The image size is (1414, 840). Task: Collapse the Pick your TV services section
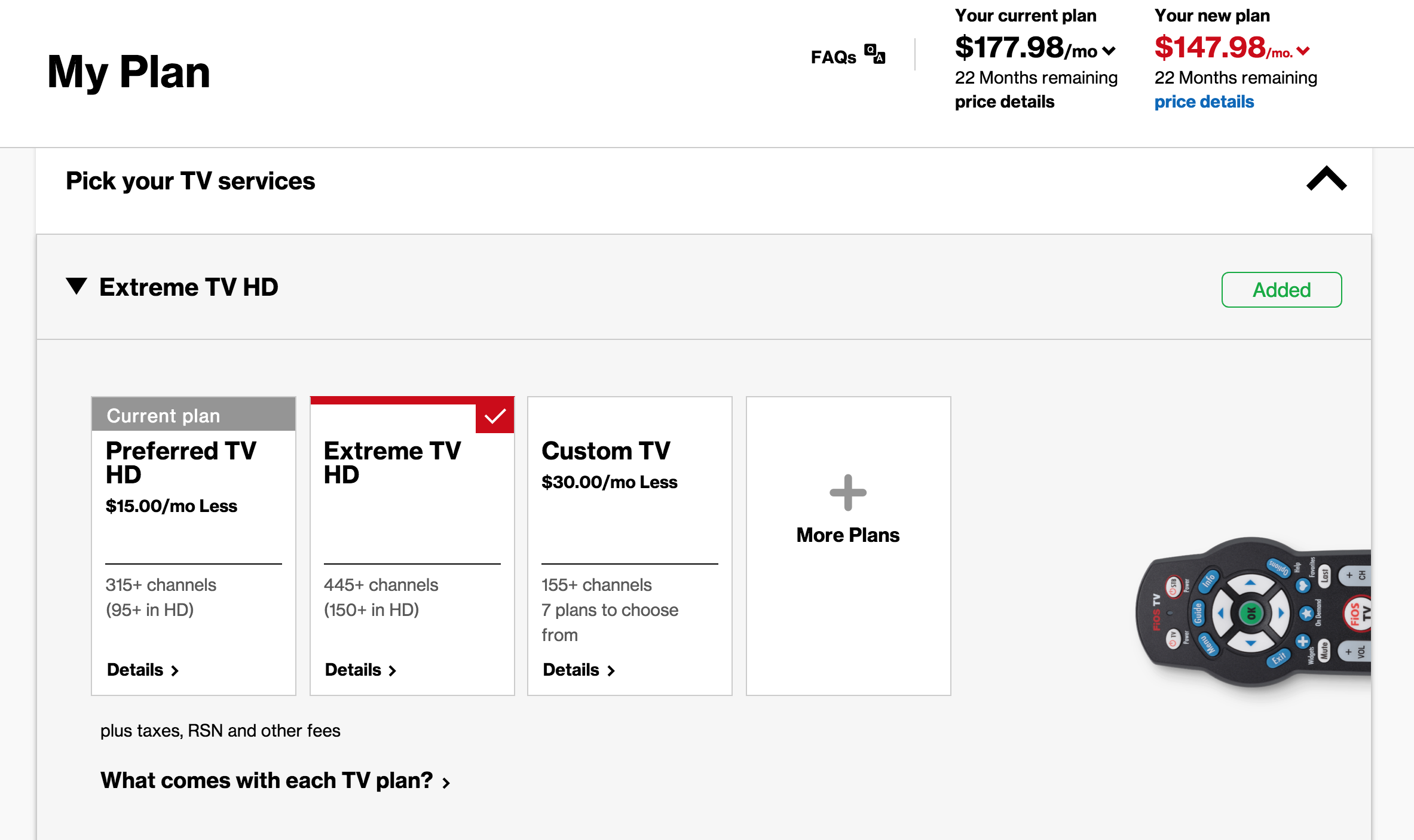coord(1326,179)
